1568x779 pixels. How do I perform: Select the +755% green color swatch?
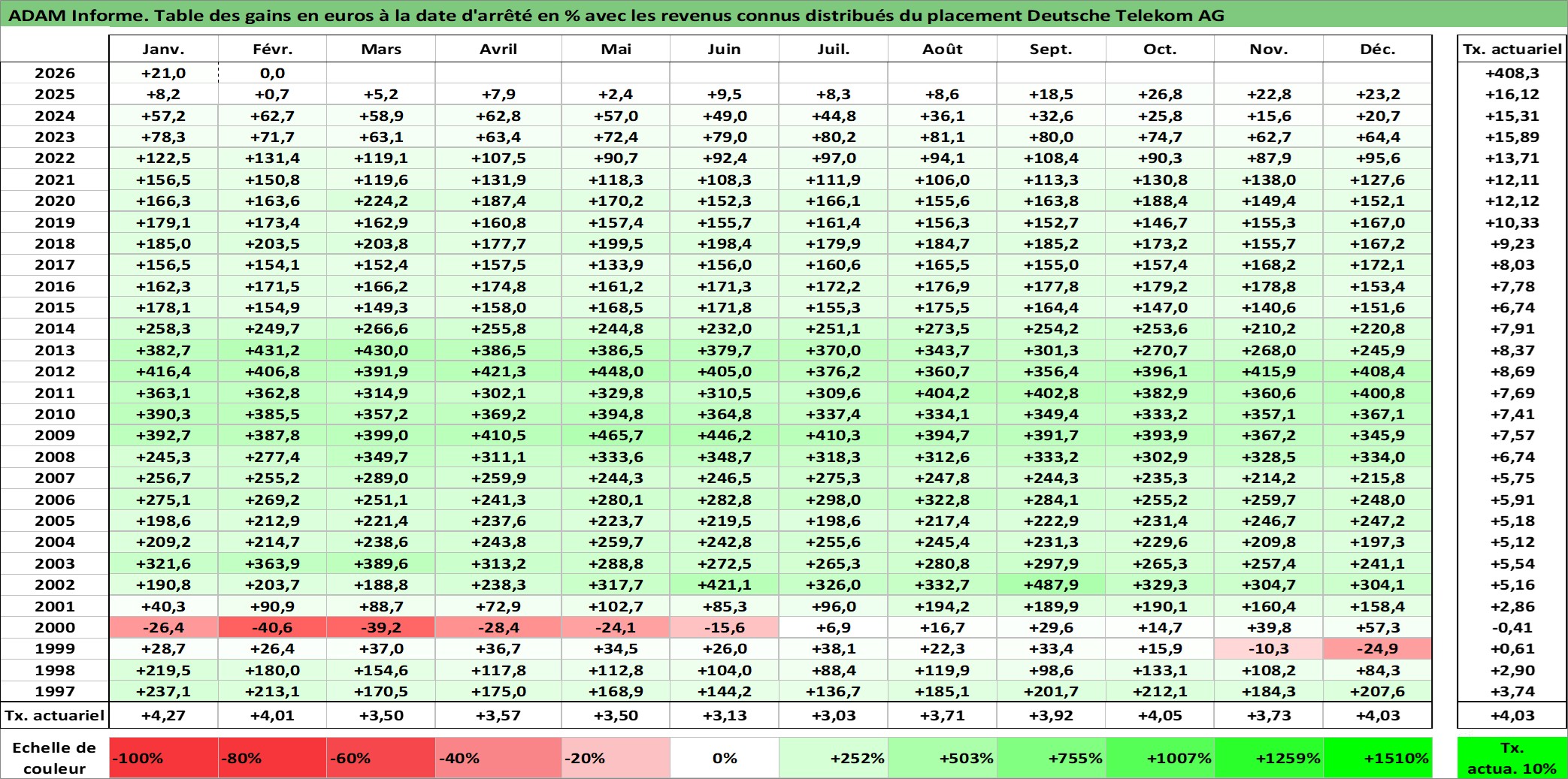pyautogui.click(x=1051, y=758)
